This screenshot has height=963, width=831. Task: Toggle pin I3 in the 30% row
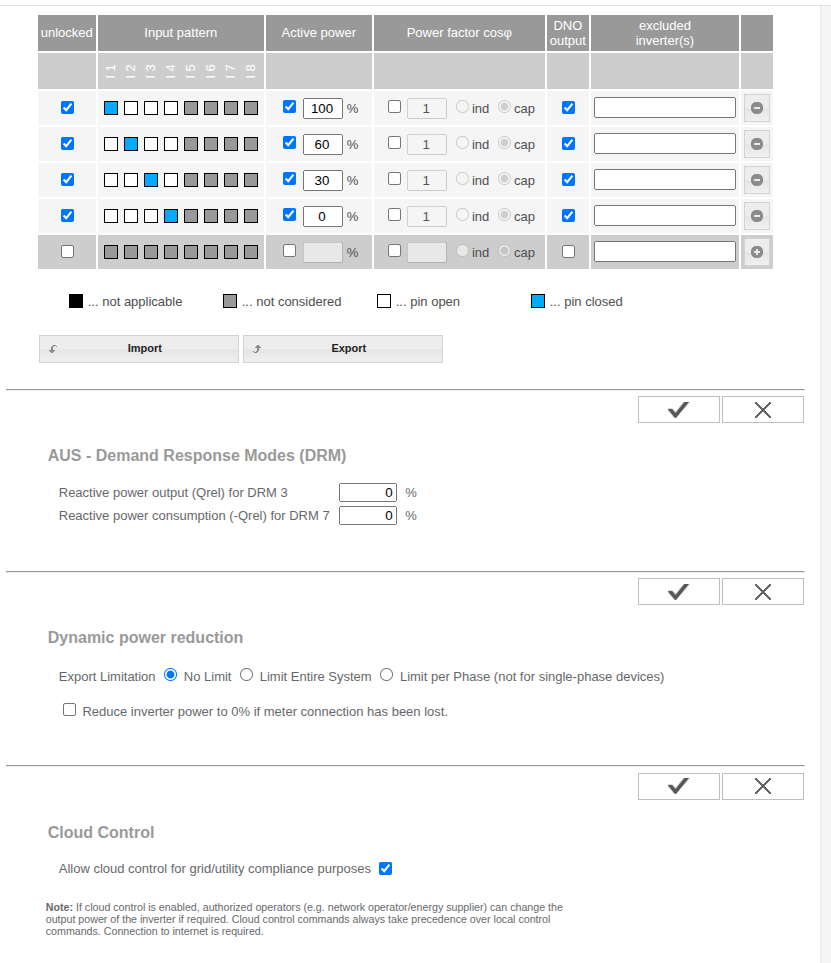click(x=151, y=180)
